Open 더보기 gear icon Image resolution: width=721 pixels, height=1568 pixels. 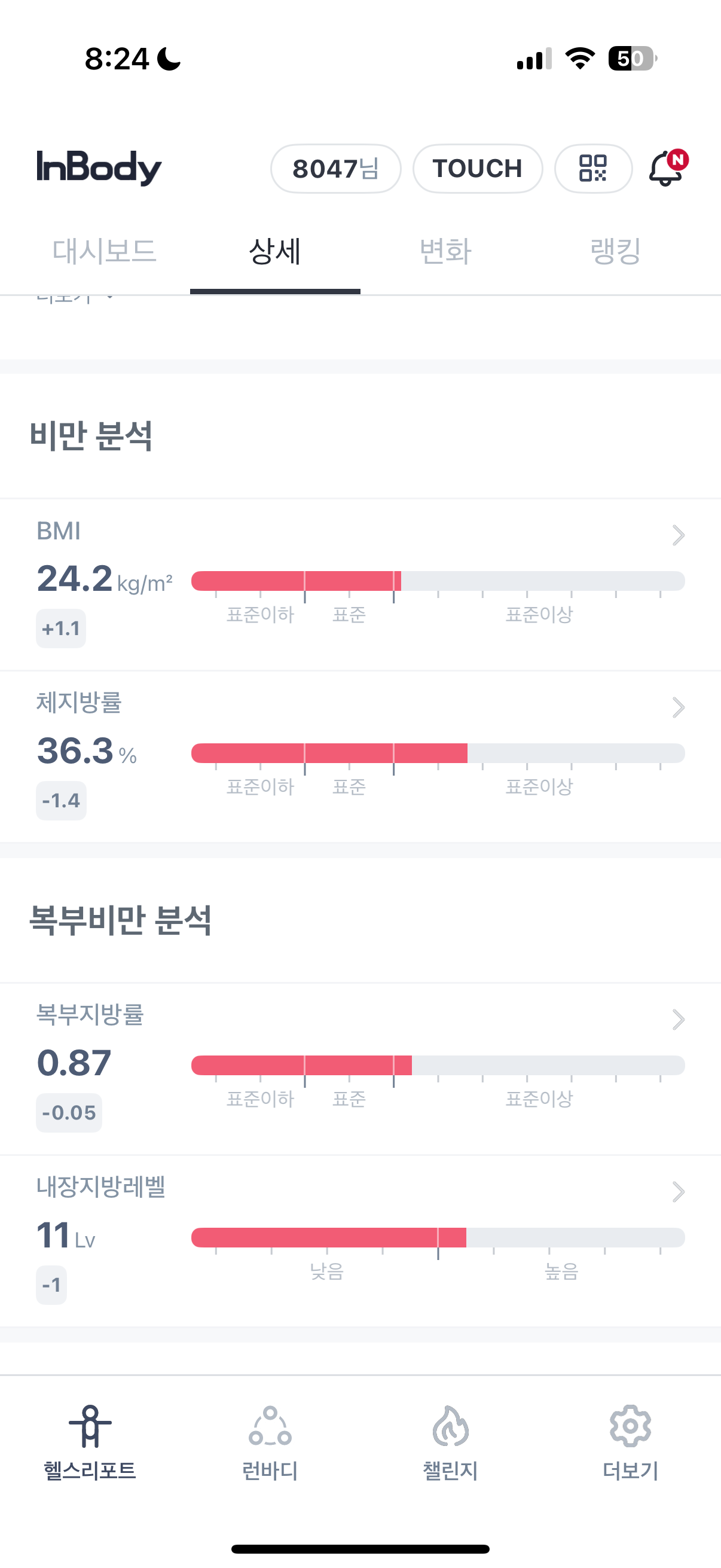click(630, 1426)
